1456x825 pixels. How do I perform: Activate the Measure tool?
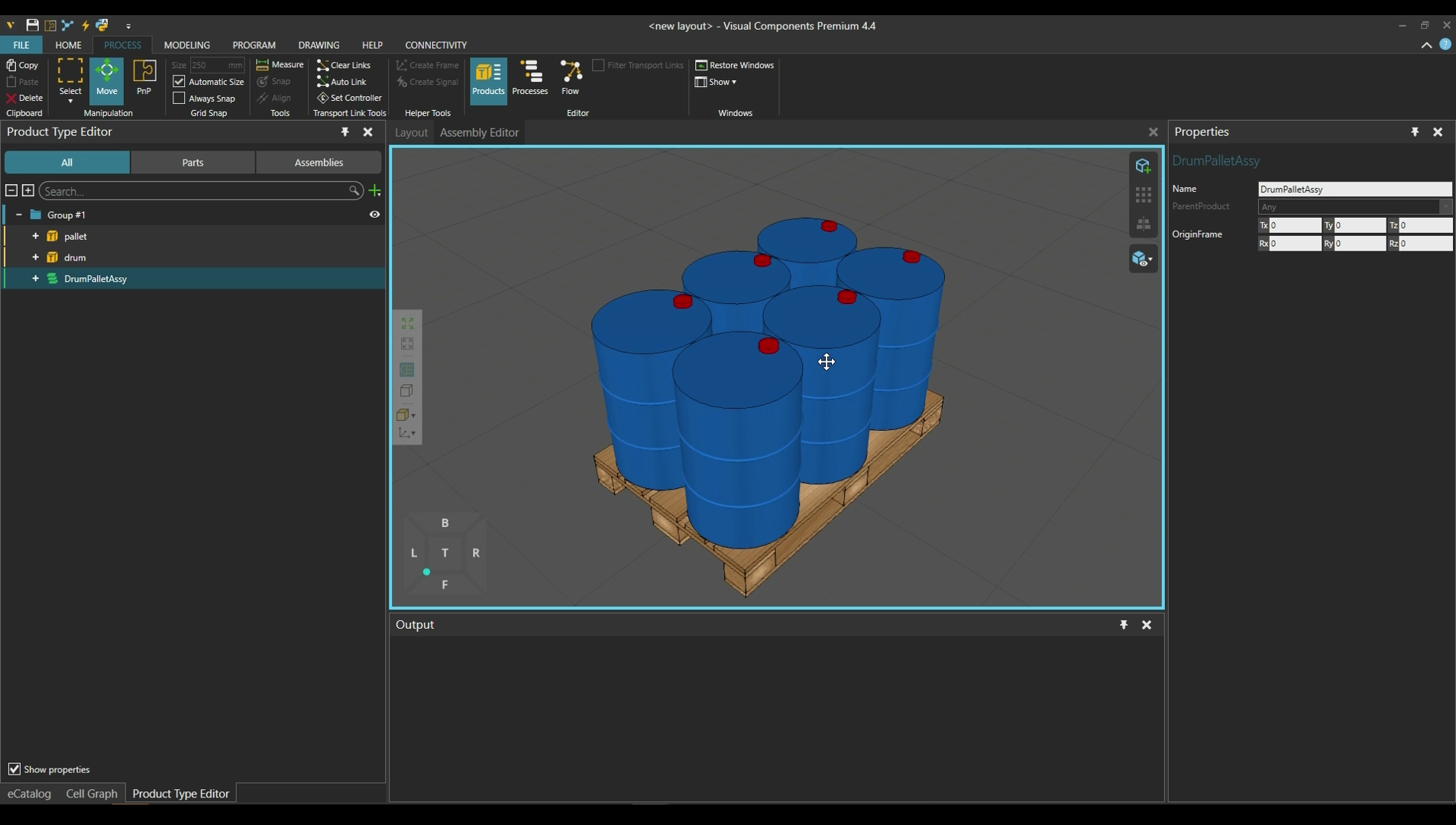pyautogui.click(x=280, y=65)
